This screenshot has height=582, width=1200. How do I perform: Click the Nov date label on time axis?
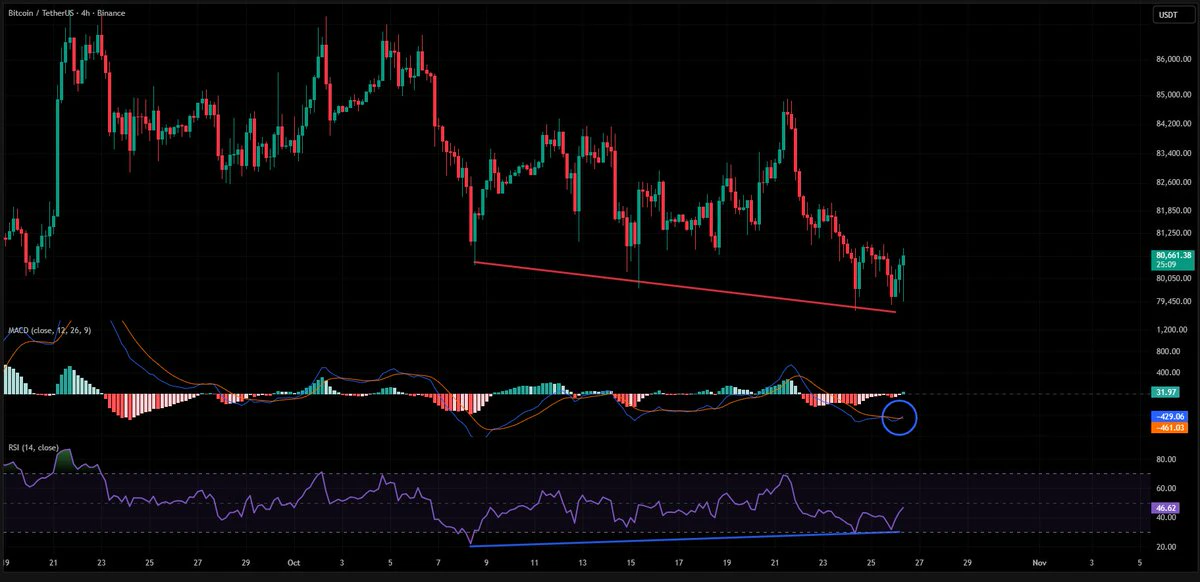pyautogui.click(x=1040, y=565)
